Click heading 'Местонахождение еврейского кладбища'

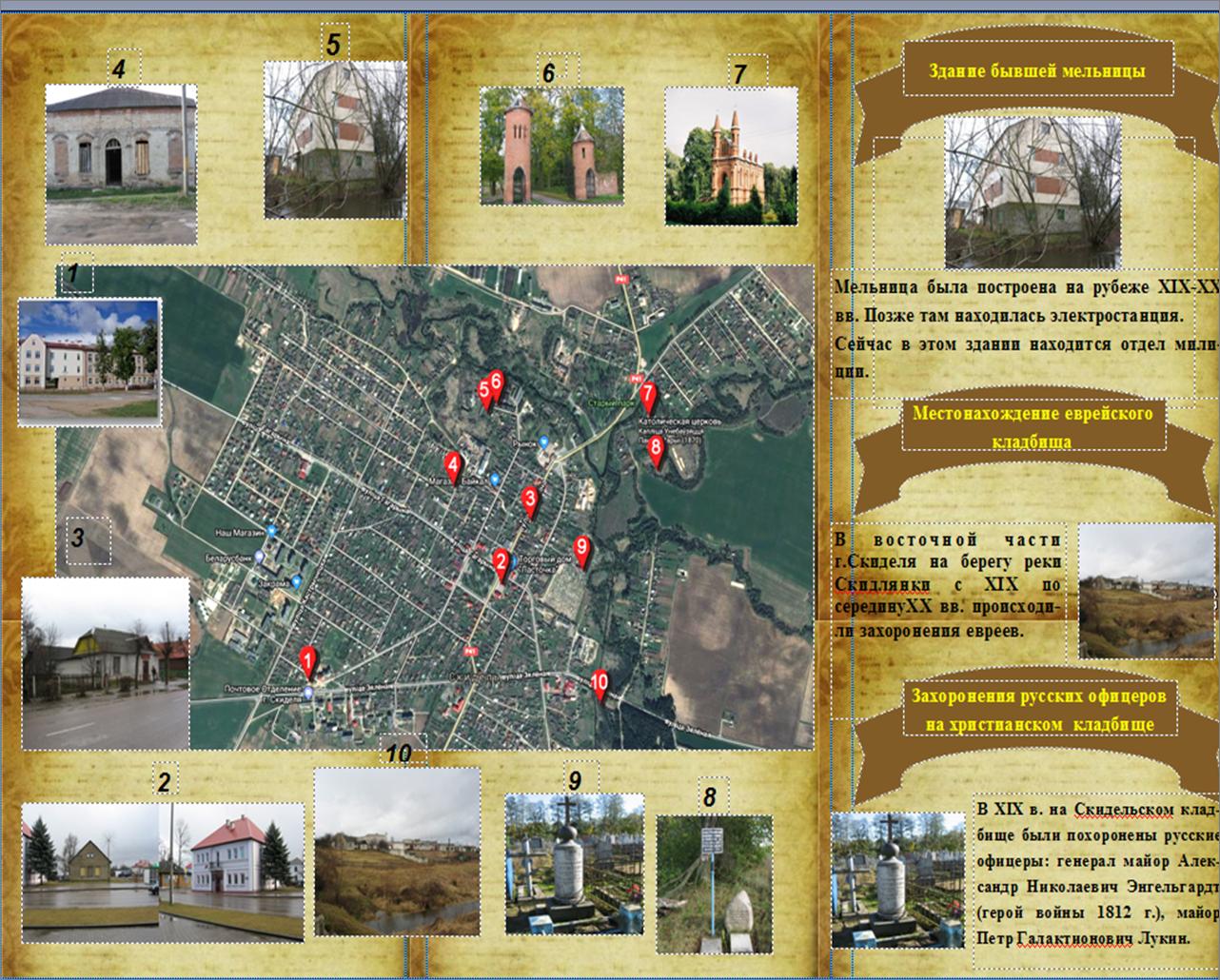click(1033, 427)
